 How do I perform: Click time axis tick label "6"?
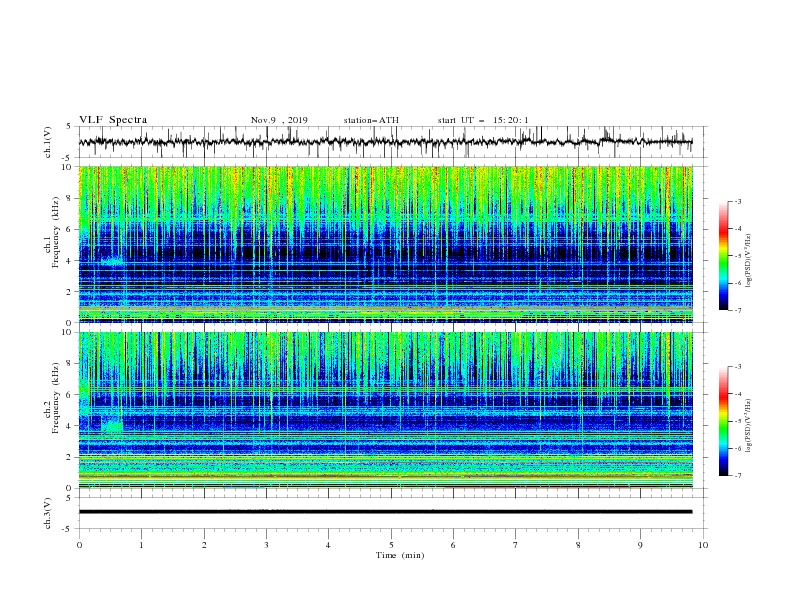click(x=453, y=545)
